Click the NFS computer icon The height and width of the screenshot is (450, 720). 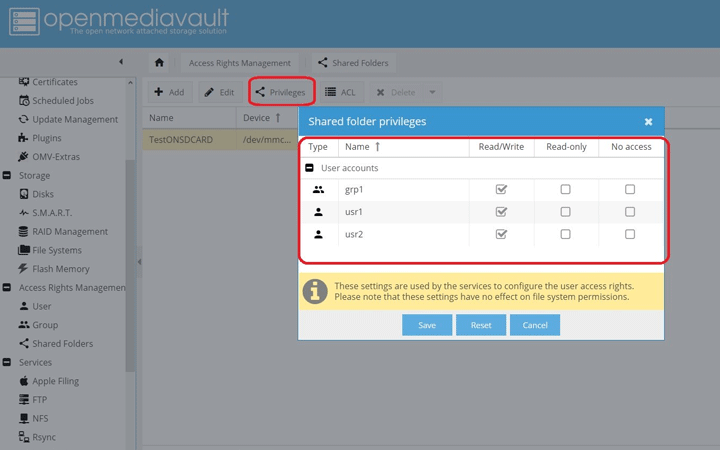point(24,418)
